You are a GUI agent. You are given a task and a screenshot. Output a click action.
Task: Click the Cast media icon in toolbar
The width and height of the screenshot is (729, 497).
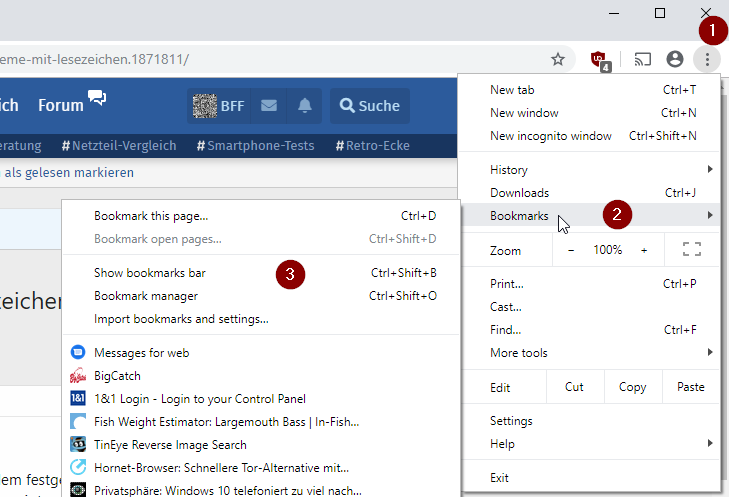[x=643, y=59]
